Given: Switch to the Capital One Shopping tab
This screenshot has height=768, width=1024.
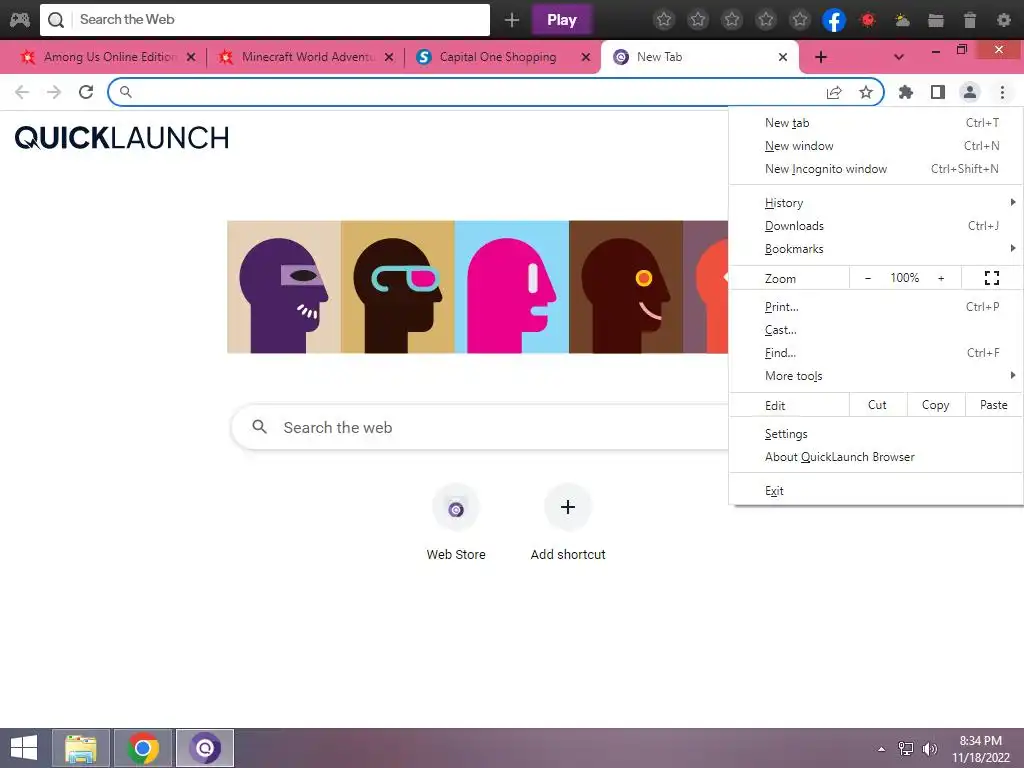Looking at the screenshot, I should pos(498,57).
